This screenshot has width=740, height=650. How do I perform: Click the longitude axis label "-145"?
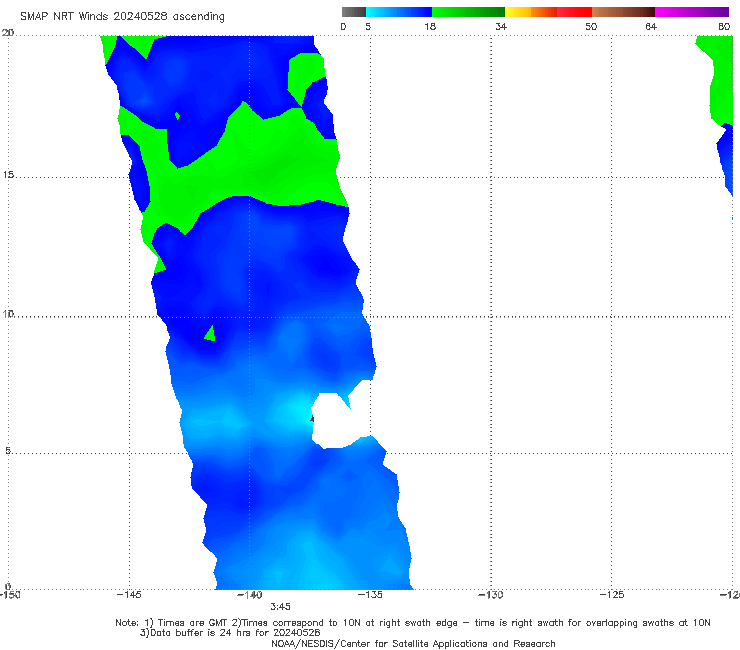tap(129, 595)
